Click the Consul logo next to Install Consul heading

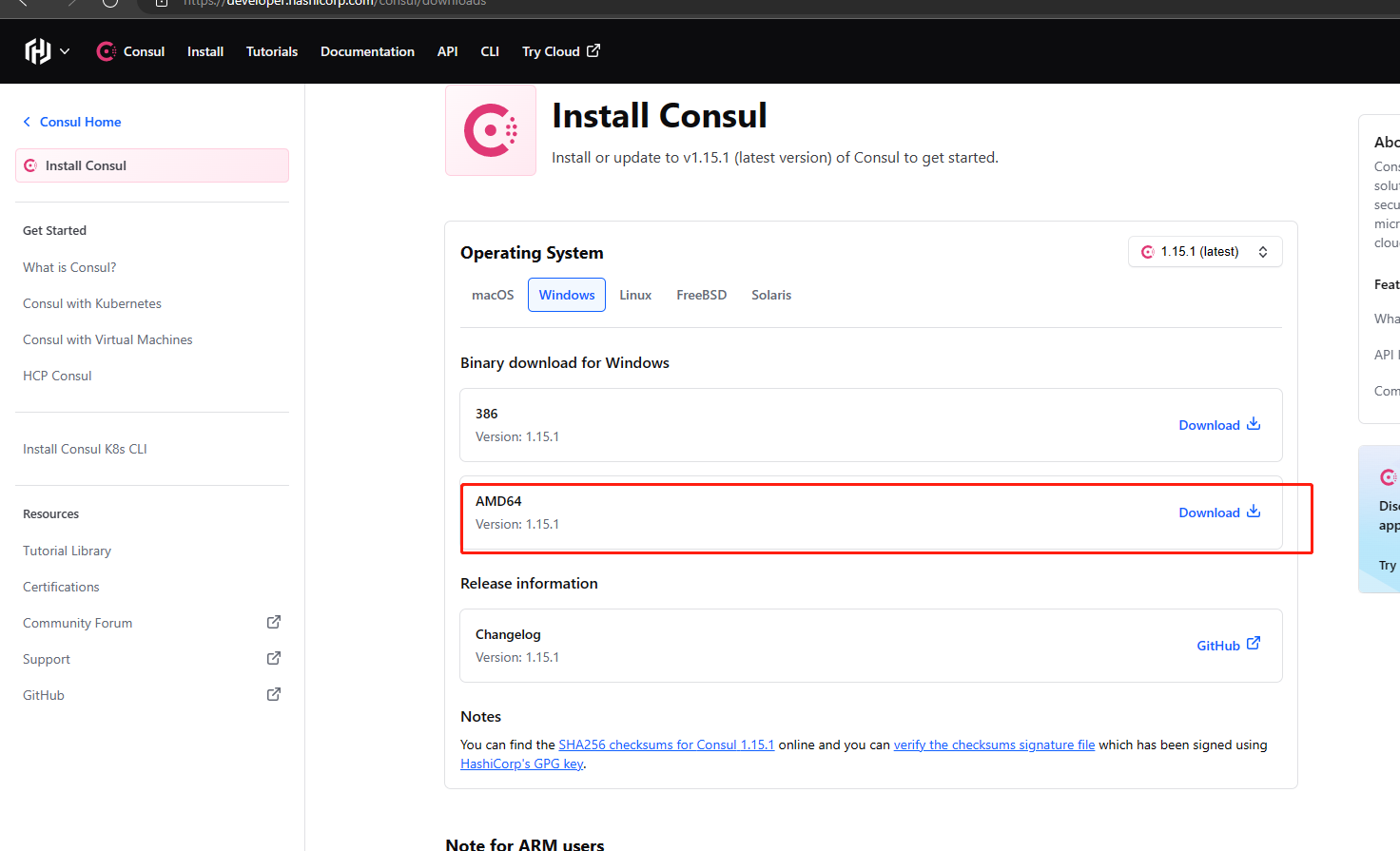(x=490, y=128)
